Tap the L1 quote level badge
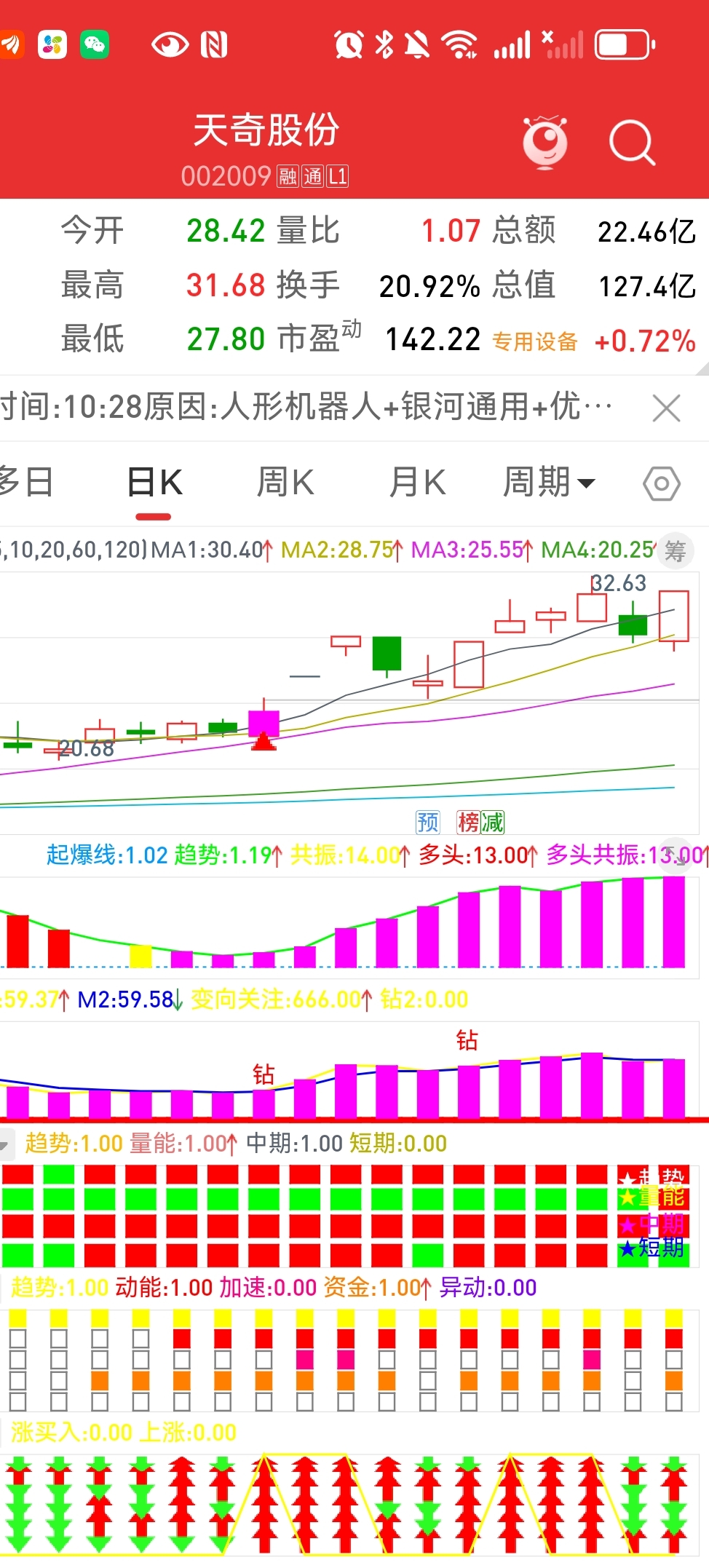The image size is (709, 1568). 337,176
